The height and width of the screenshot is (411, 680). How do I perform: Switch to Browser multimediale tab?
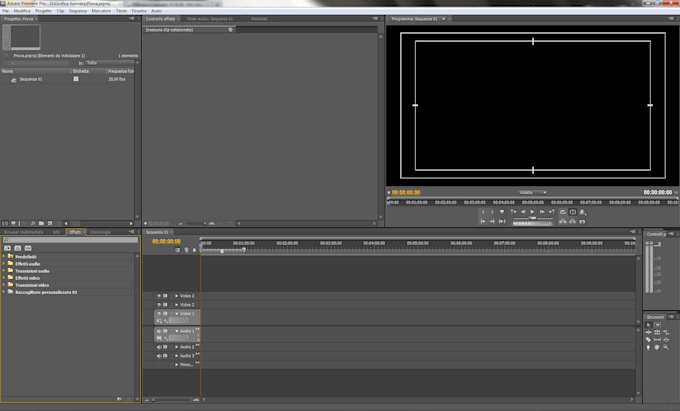click(24, 232)
